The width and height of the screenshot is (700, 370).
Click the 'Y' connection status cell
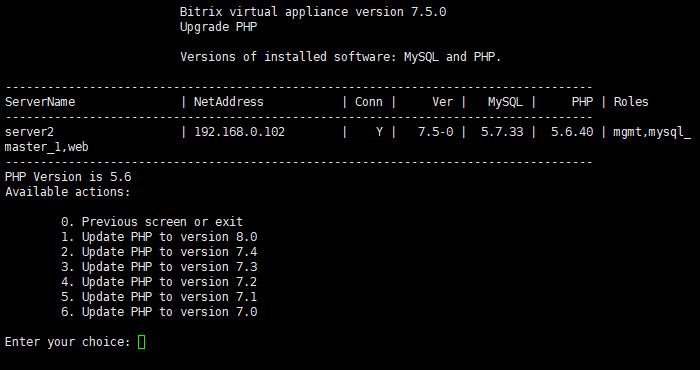pos(379,132)
